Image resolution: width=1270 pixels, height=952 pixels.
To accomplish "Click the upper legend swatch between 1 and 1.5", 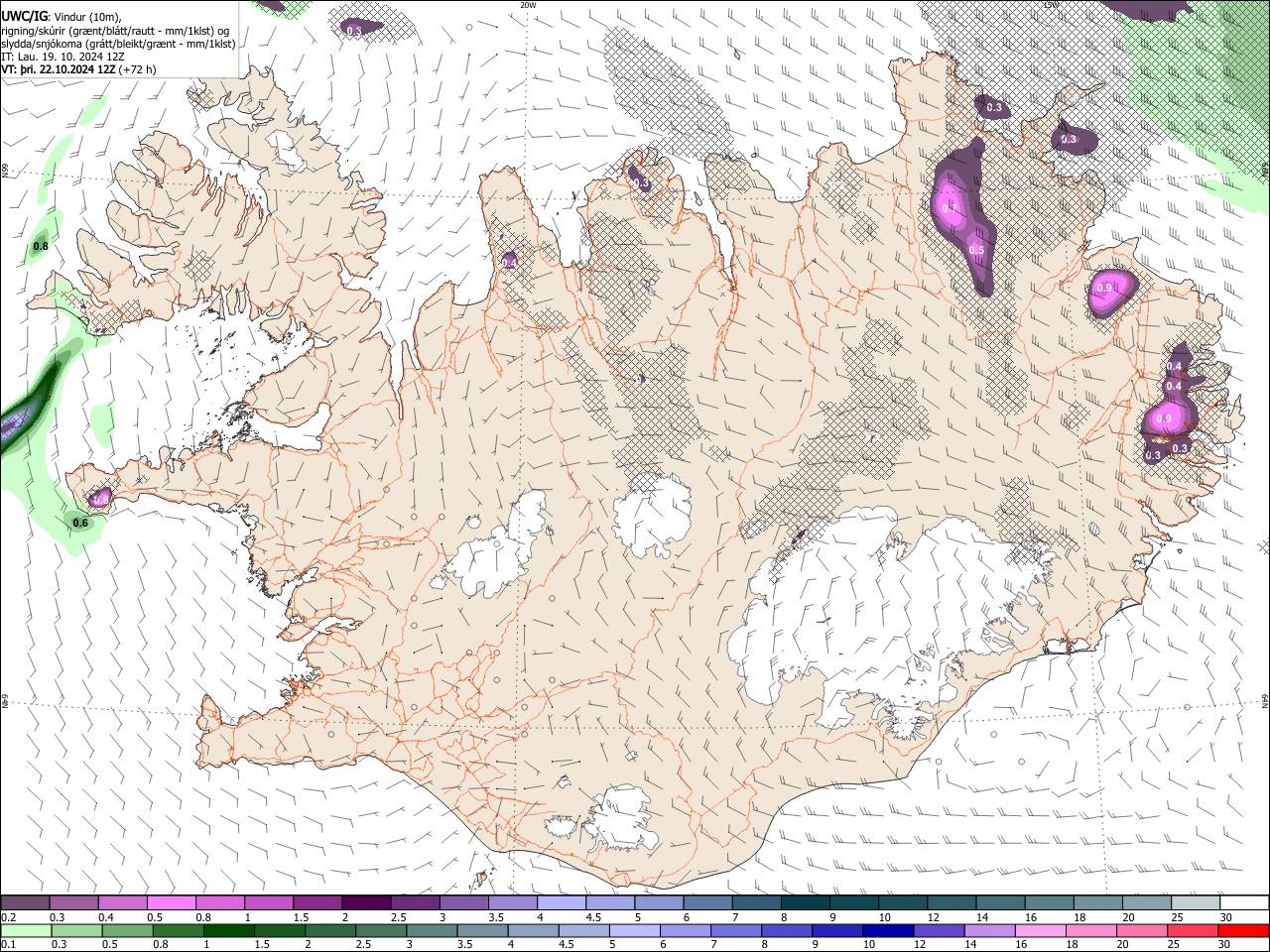I will click(x=269, y=903).
